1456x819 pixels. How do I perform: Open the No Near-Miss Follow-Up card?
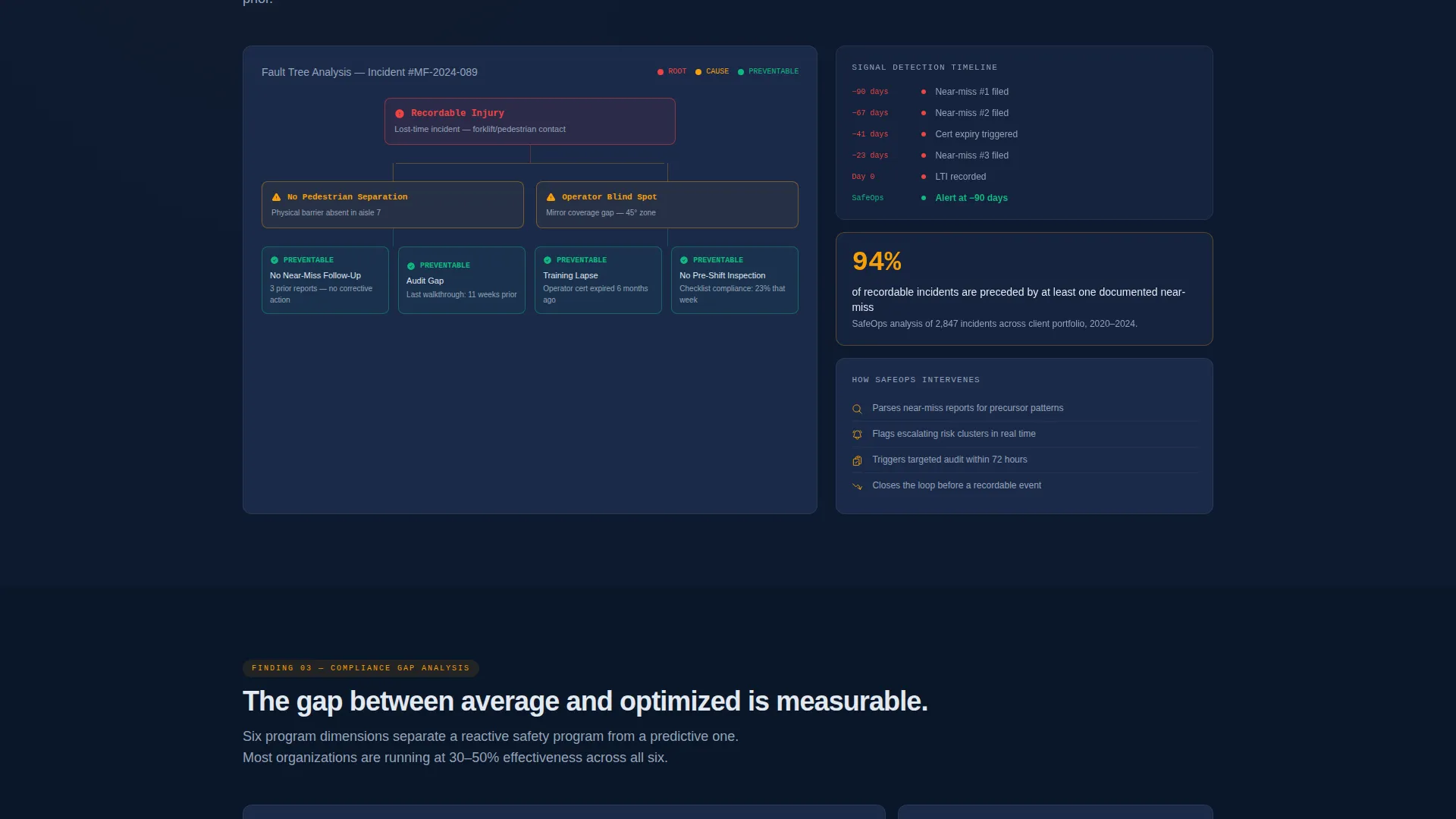pyautogui.click(x=325, y=280)
